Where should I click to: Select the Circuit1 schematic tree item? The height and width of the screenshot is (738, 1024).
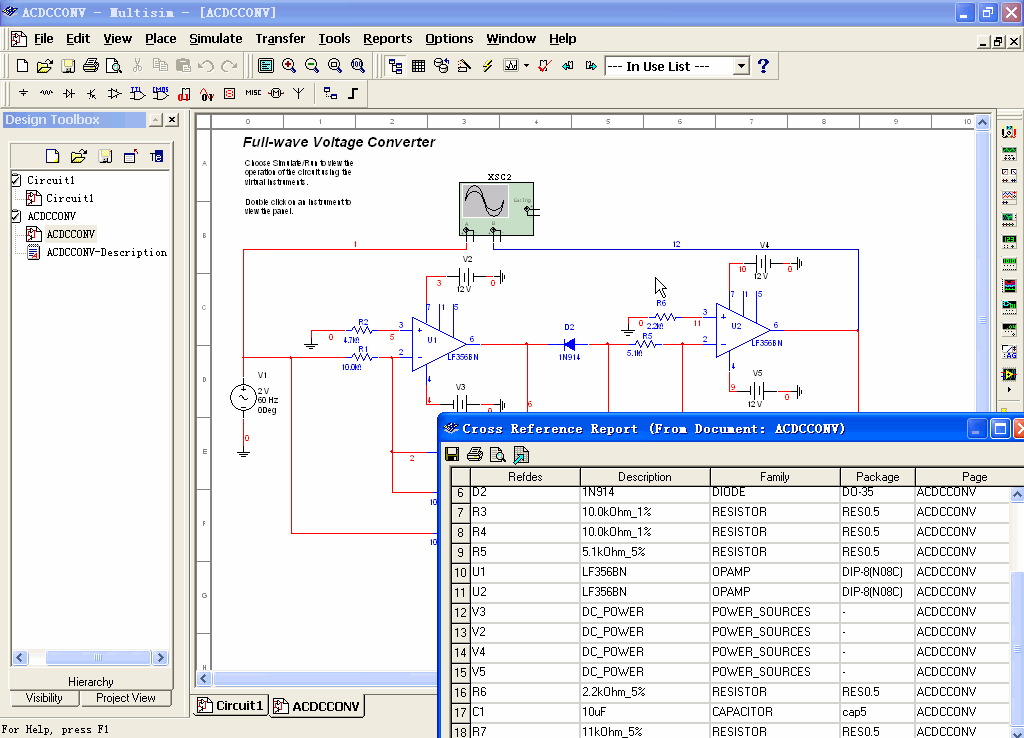coord(69,198)
